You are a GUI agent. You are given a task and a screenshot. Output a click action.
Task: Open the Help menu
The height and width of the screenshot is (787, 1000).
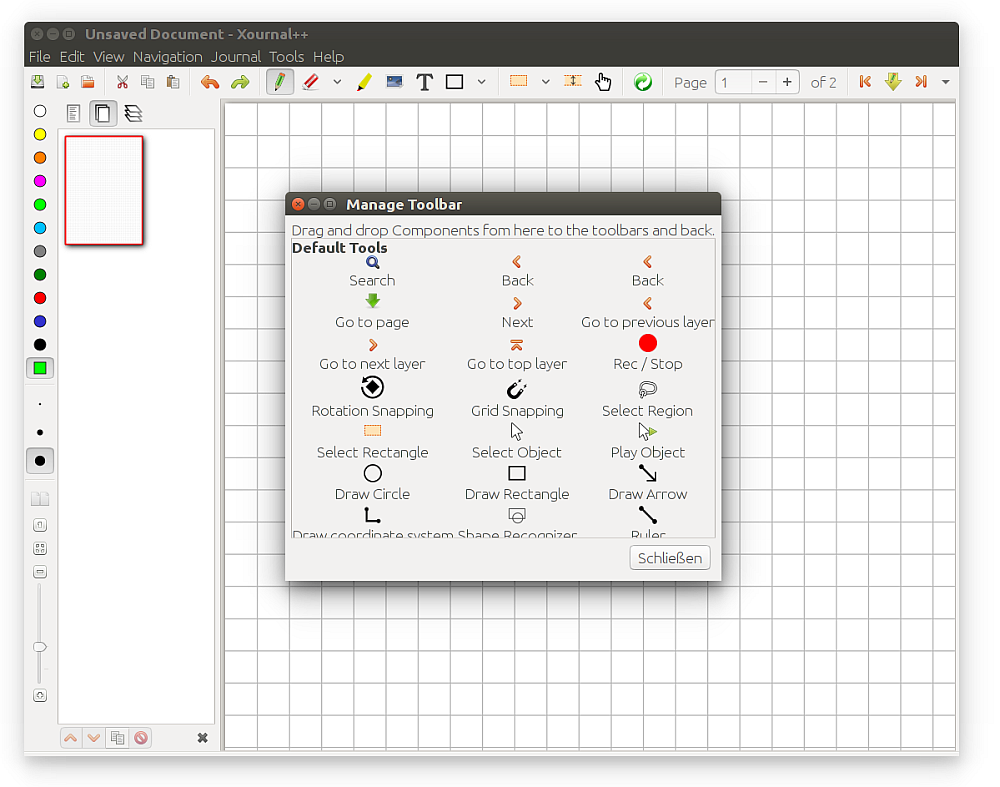tap(328, 57)
